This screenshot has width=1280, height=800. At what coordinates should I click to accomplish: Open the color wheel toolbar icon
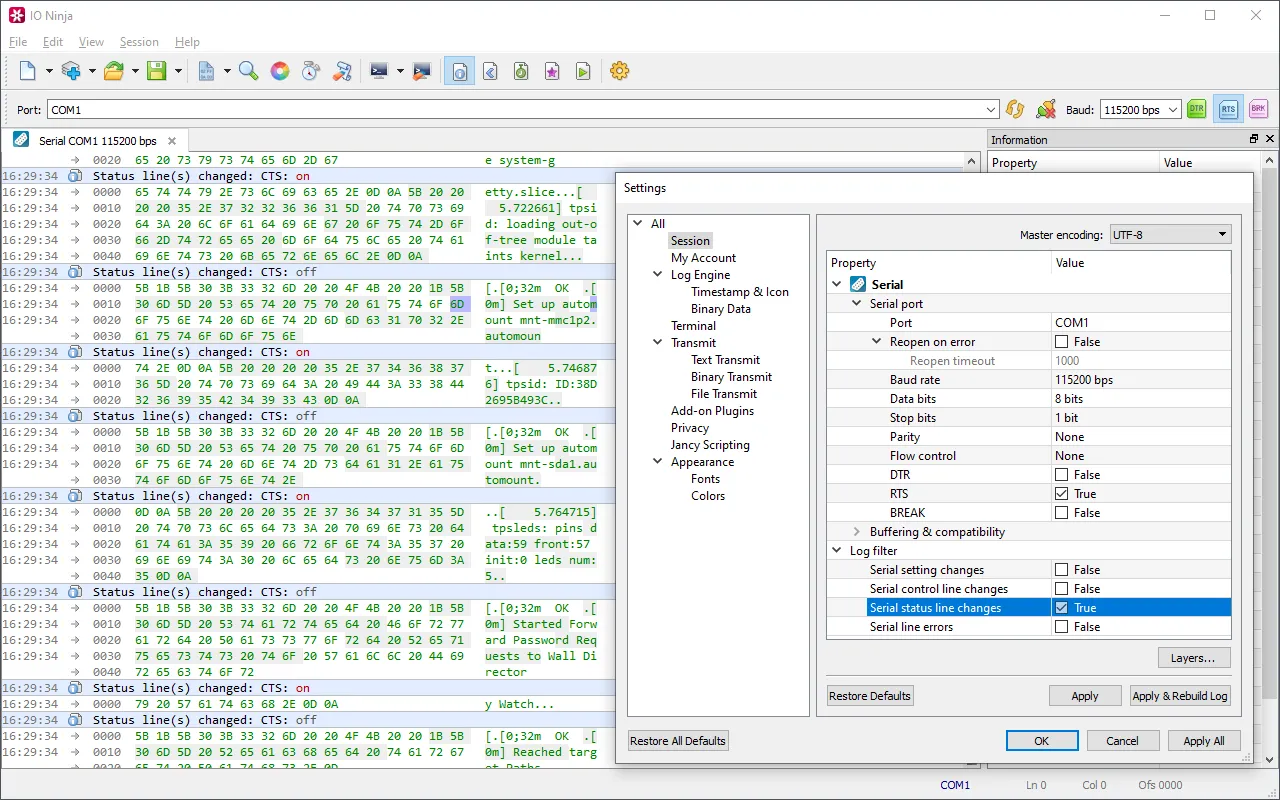pyautogui.click(x=280, y=71)
